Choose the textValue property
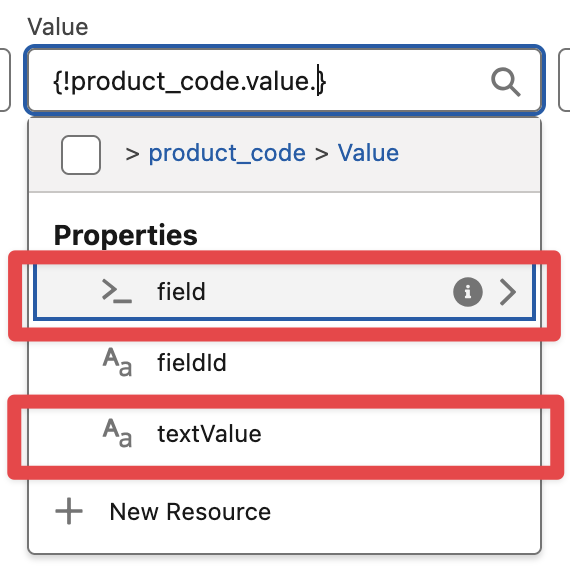Screen dimensions: 570x574 [284, 434]
